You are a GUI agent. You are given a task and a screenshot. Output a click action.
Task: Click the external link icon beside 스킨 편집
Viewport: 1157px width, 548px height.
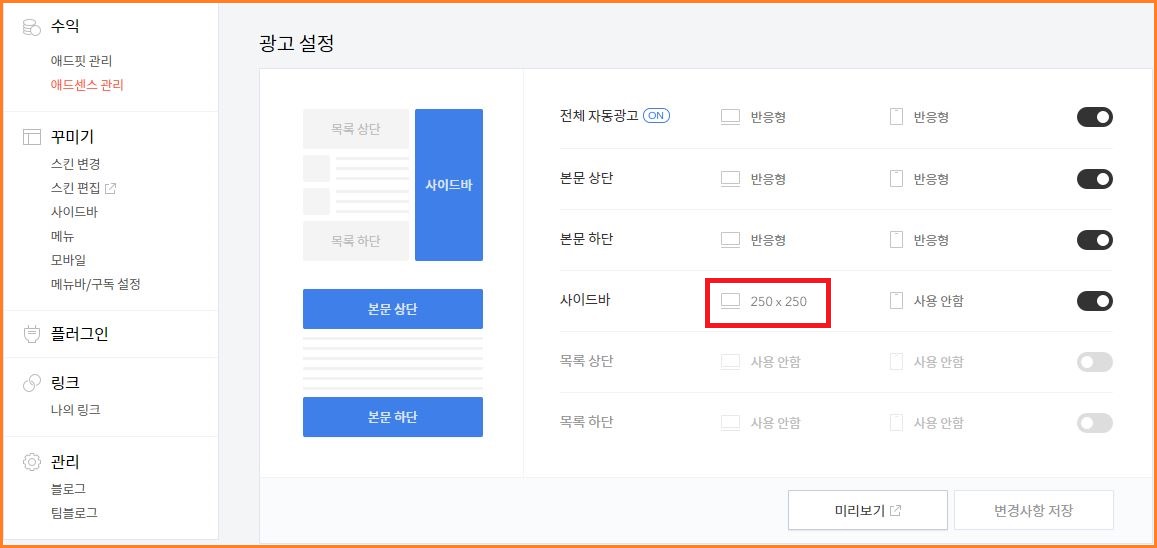pyautogui.click(x=111, y=188)
